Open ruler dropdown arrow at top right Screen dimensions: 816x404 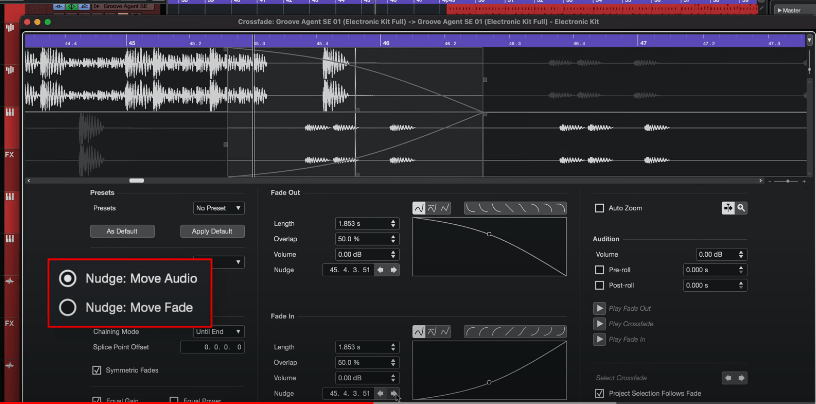[x=809, y=40]
